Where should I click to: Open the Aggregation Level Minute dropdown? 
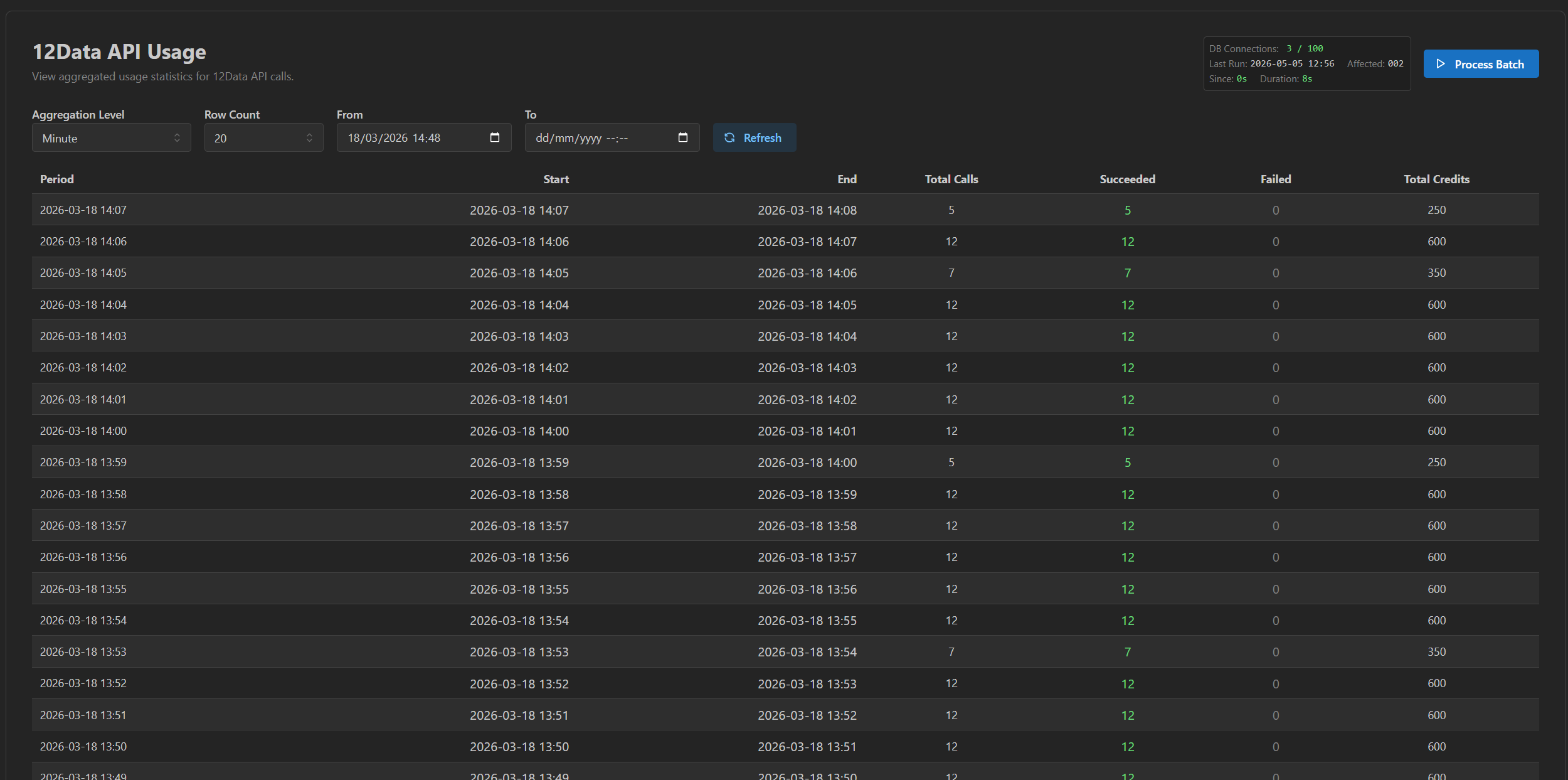pyautogui.click(x=112, y=137)
